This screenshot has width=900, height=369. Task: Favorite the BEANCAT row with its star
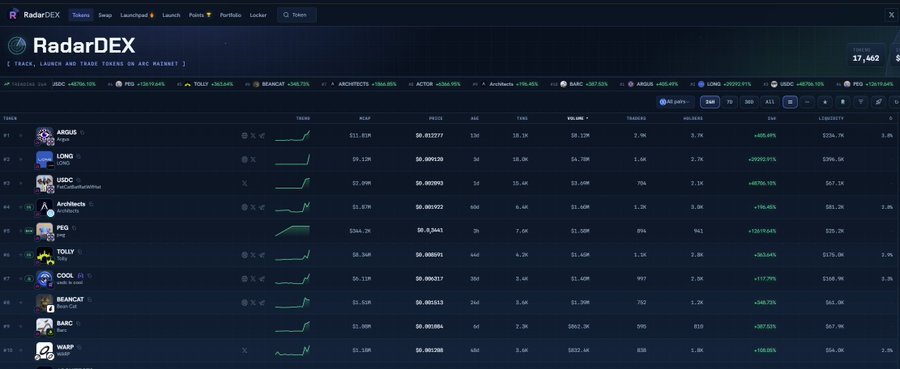[x=21, y=302]
